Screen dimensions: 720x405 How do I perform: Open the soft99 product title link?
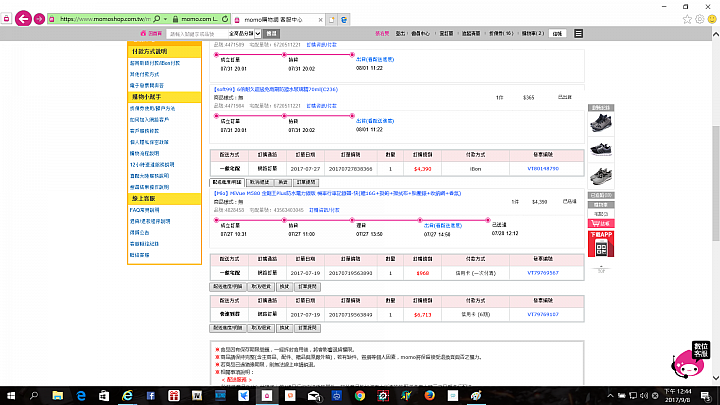276,89
